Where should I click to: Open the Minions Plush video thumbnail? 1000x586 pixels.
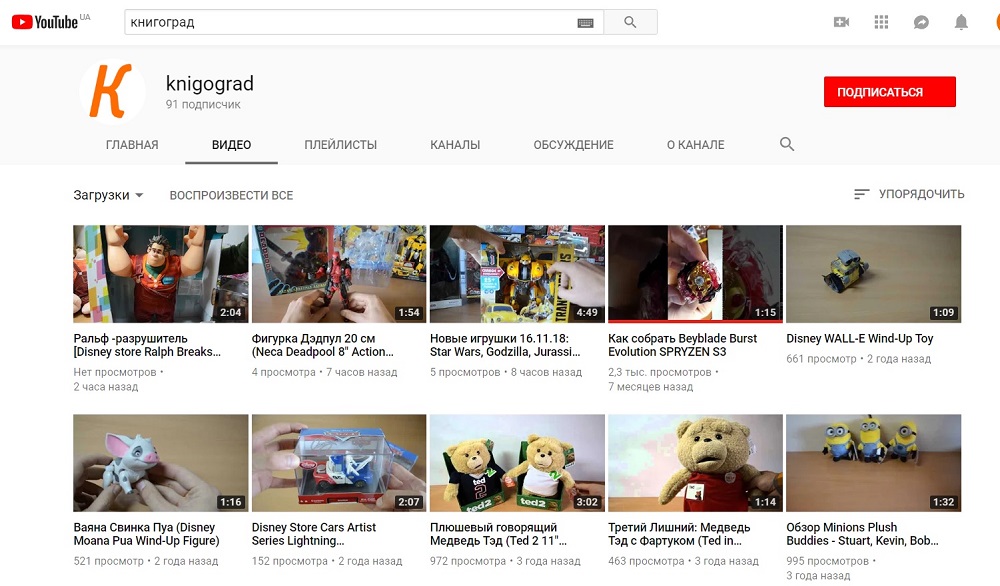[873, 463]
